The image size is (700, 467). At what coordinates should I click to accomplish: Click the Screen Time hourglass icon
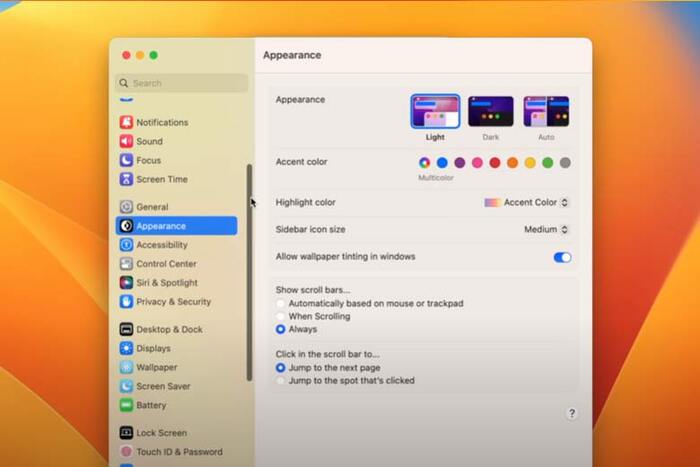click(126, 179)
